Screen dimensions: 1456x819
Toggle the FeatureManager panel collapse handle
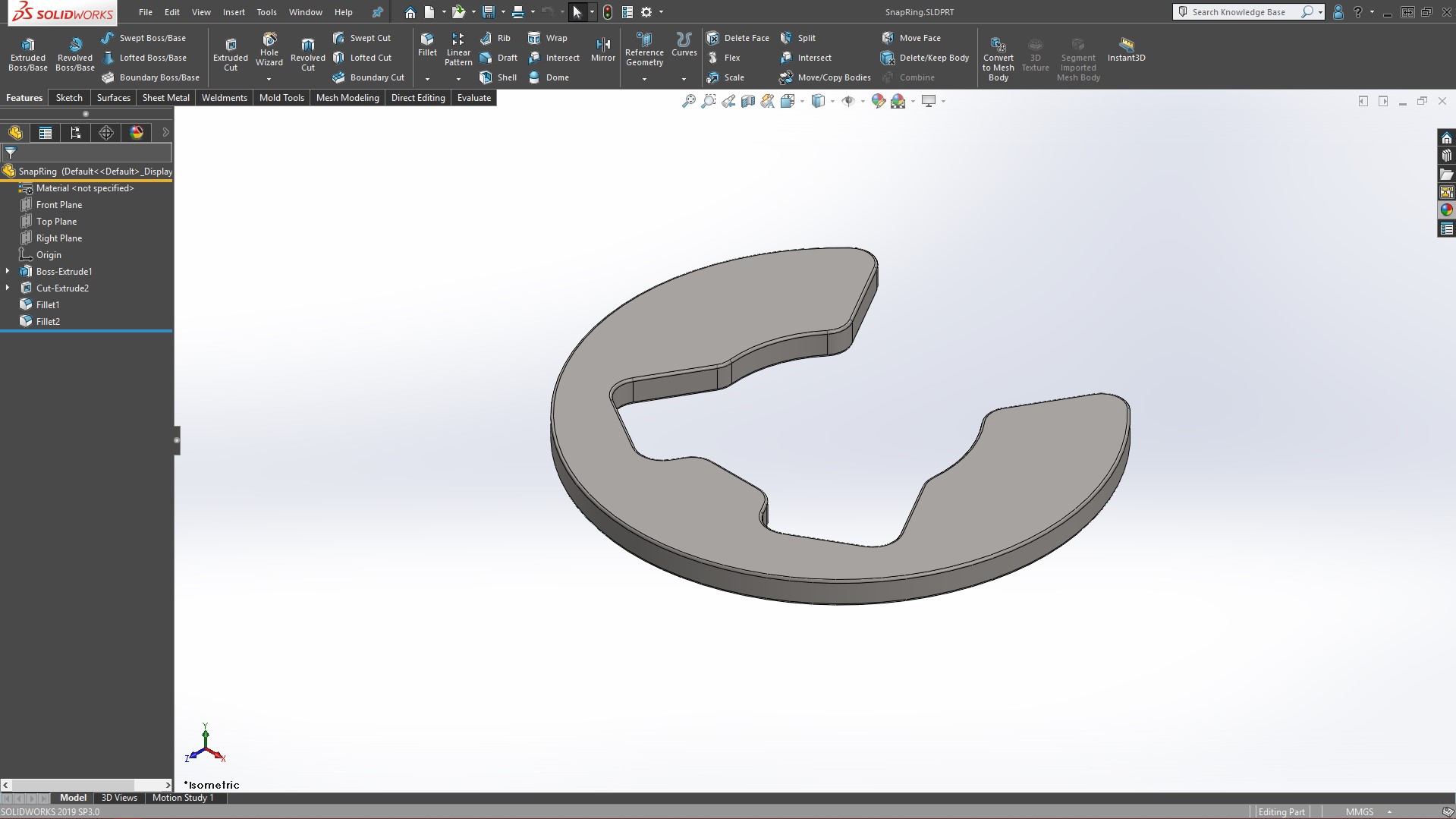point(177,440)
